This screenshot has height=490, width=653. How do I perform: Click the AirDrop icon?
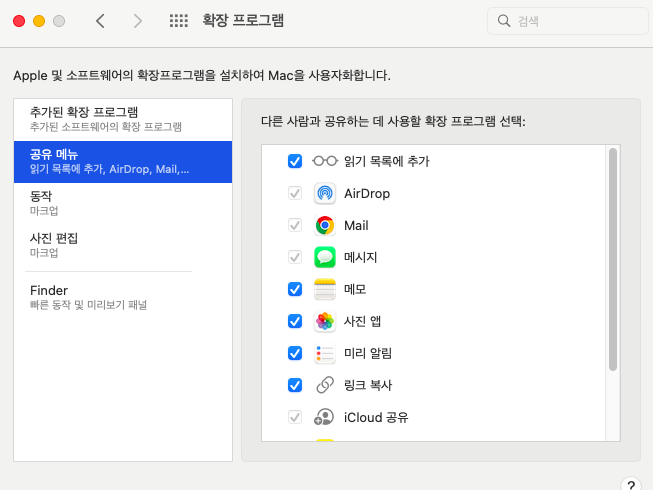[x=325, y=193]
